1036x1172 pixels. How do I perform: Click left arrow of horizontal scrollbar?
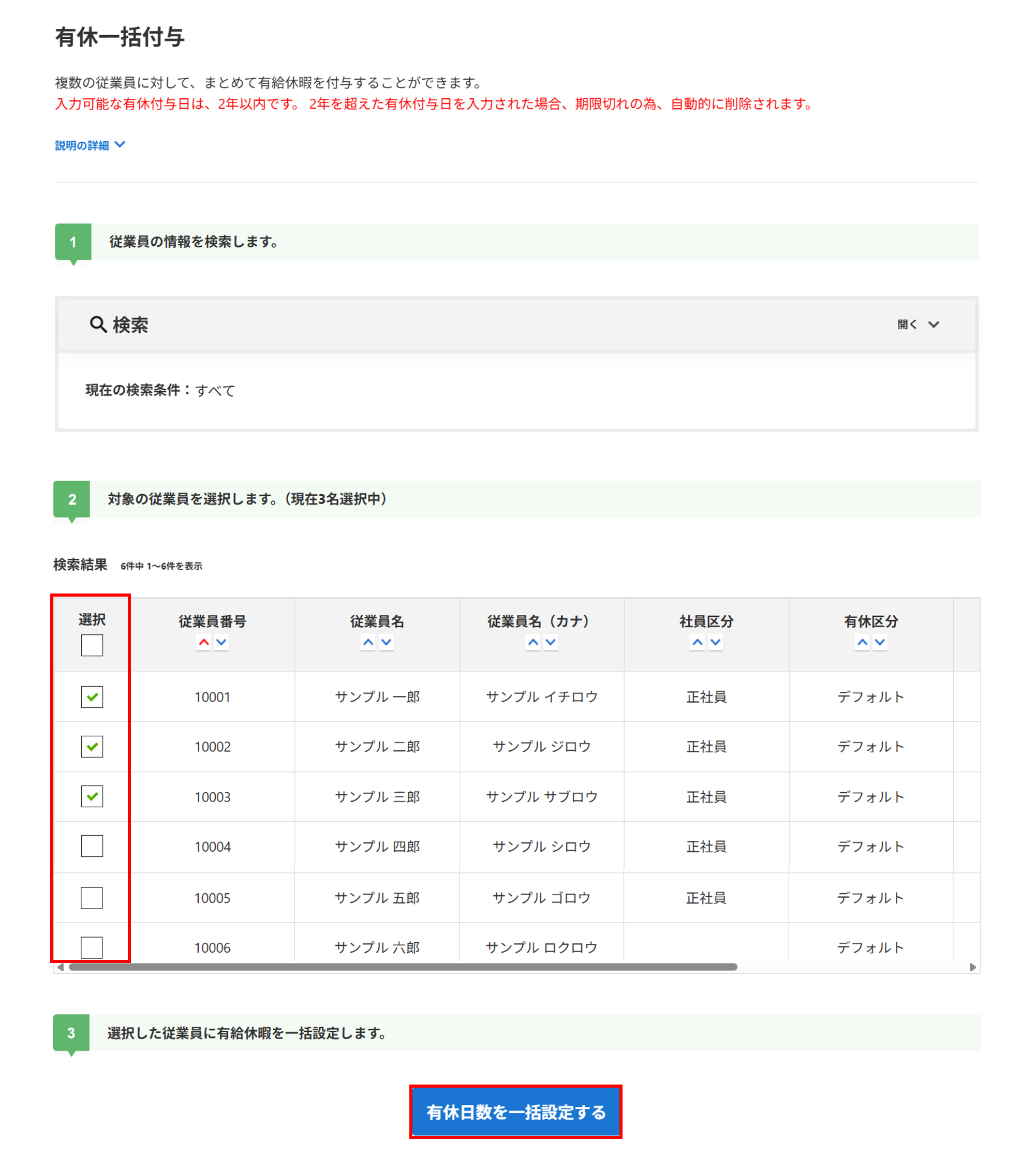[61, 967]
